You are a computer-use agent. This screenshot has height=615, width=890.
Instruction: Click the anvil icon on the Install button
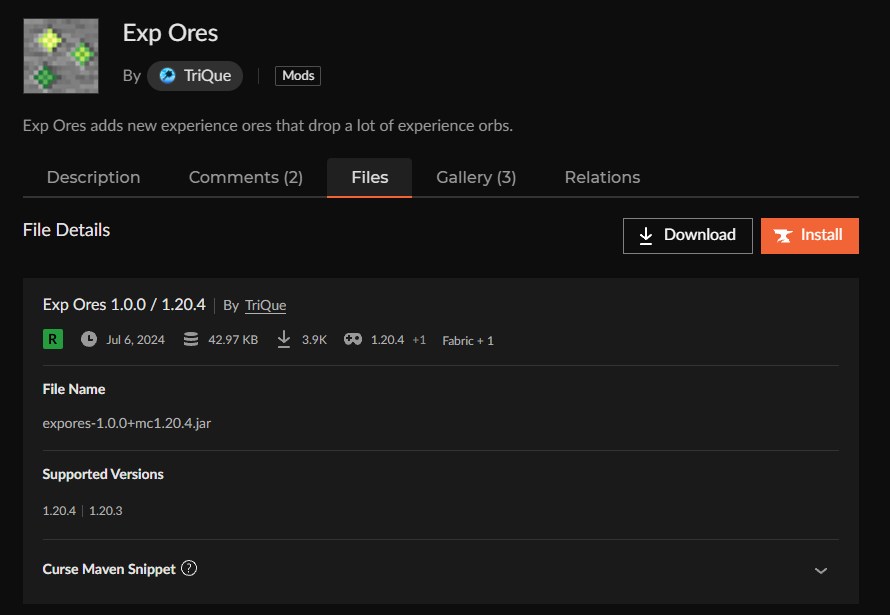(786, 236)
